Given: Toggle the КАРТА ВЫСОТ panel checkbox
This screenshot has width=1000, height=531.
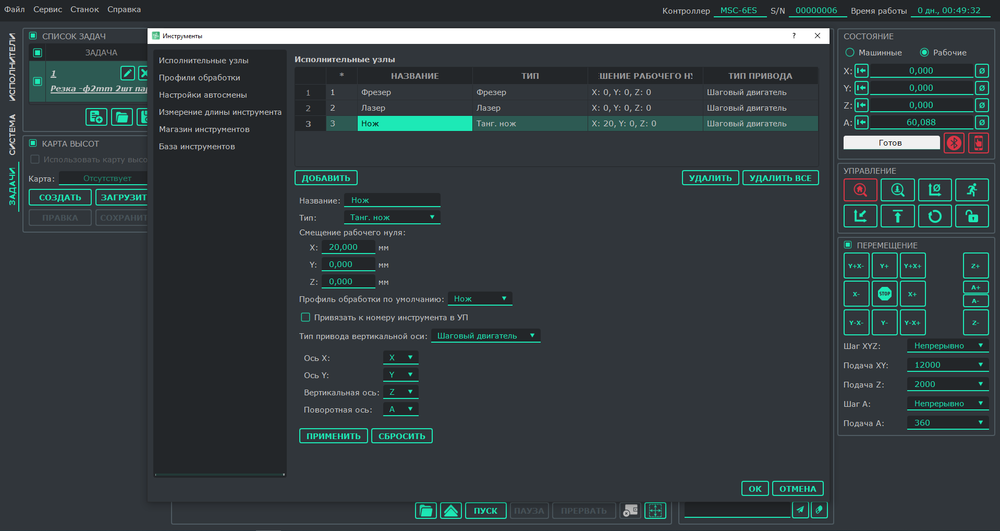Looking at the screenshot, I should coord(33,143).
